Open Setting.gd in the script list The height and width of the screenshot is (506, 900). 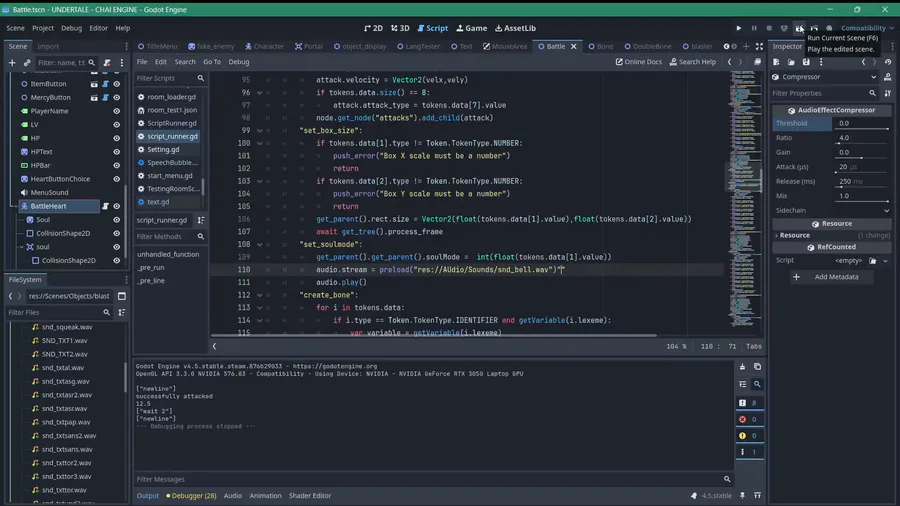[x=163, y=150]
